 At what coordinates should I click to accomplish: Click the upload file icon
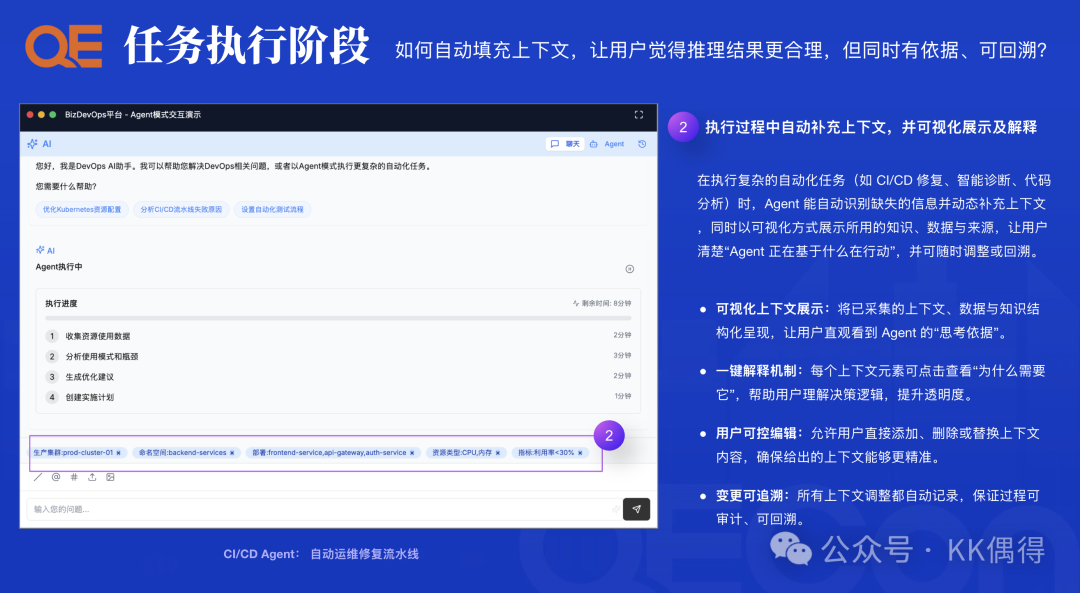(92, 477)
